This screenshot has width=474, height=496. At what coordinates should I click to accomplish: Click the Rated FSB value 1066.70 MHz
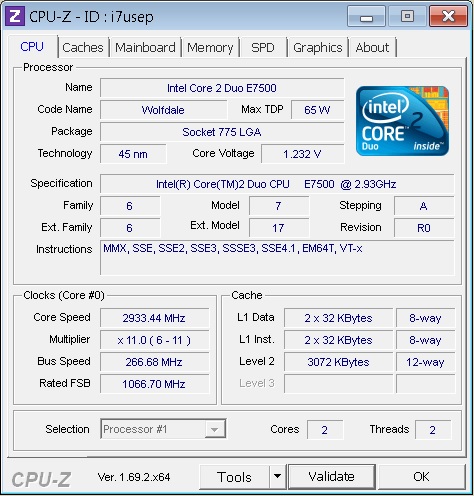pyautogui.click(x=154, y=384)
